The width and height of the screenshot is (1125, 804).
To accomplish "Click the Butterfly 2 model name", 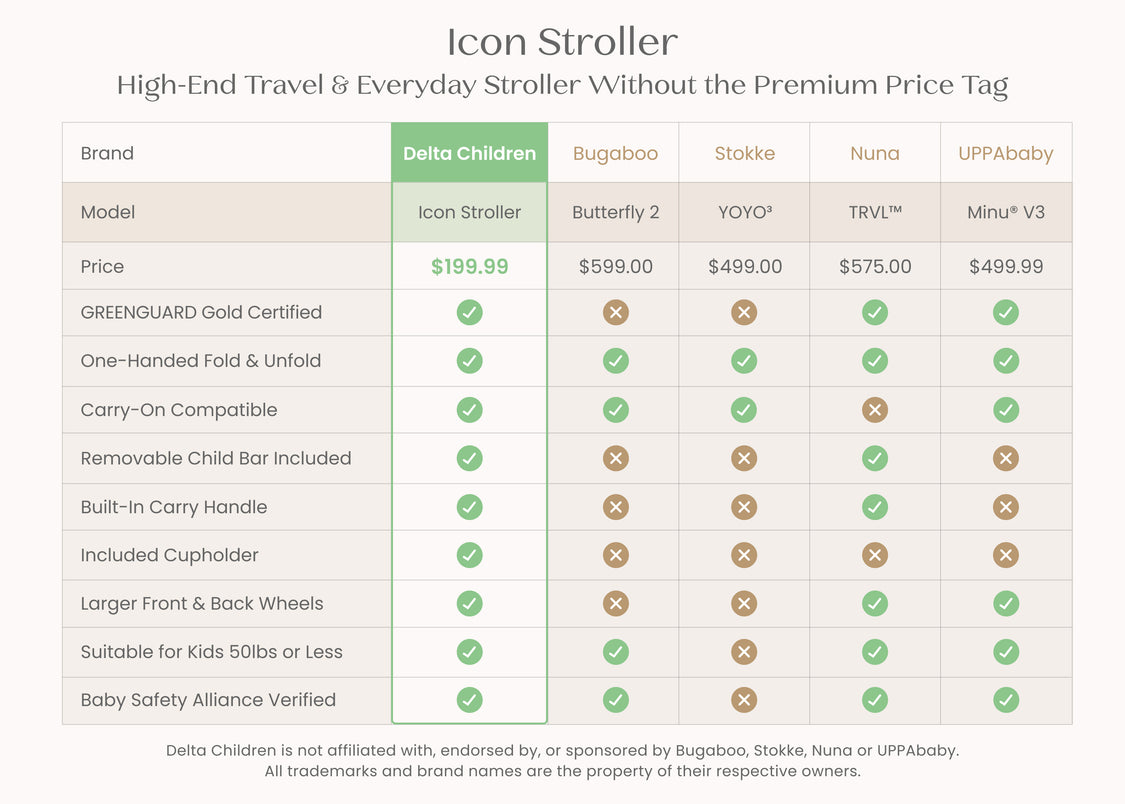I will [616, 213].
